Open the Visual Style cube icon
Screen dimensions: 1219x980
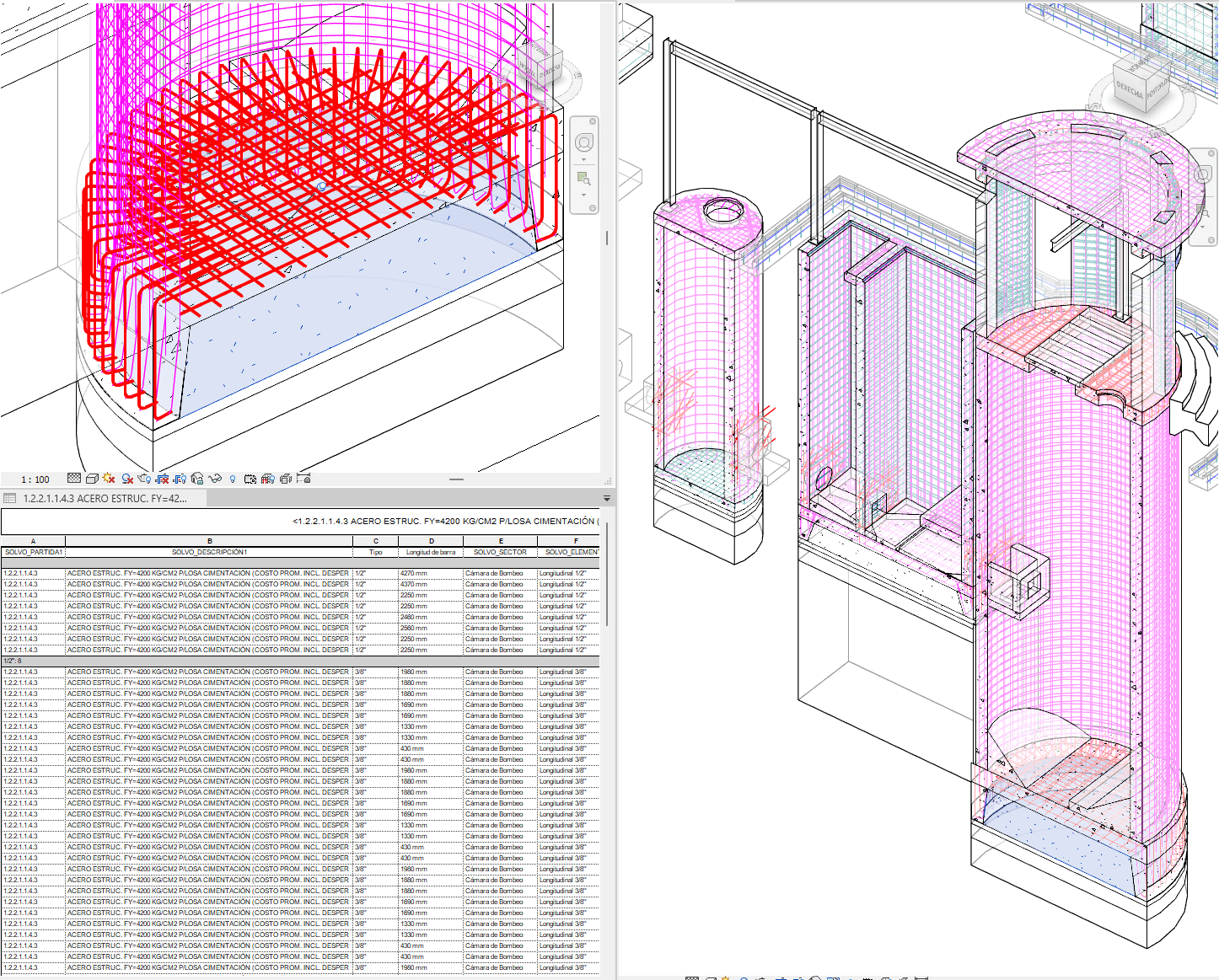click(92, 479)
